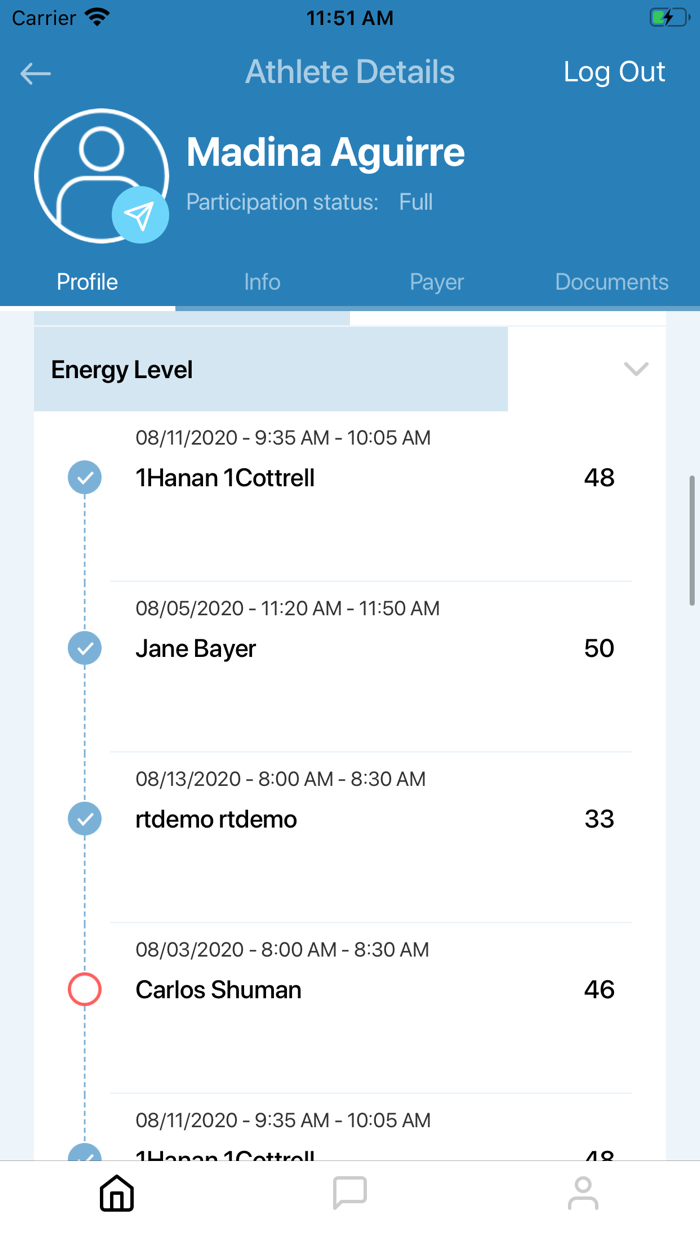Tap the back arrow icon
Image resolution: width=700 pixels, height=1244 pixels.
[36, 73]
